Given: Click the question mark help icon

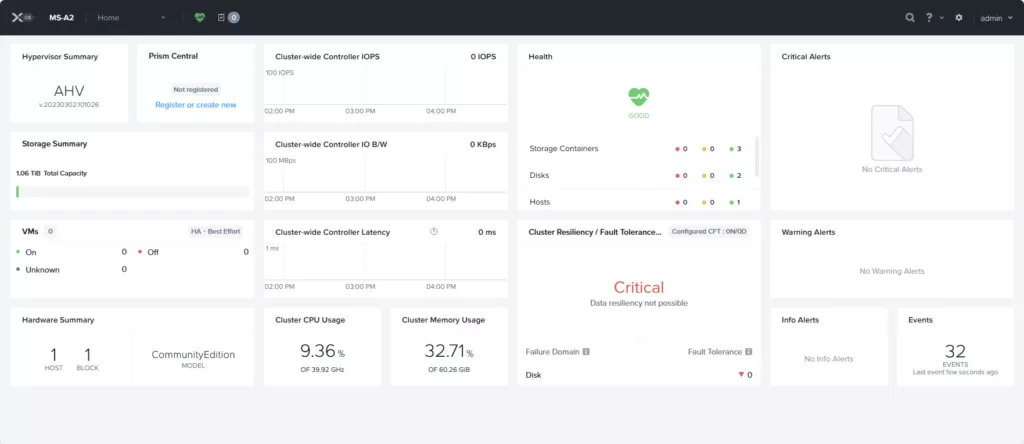Looking at the screenshot, I should coord(929,17).
